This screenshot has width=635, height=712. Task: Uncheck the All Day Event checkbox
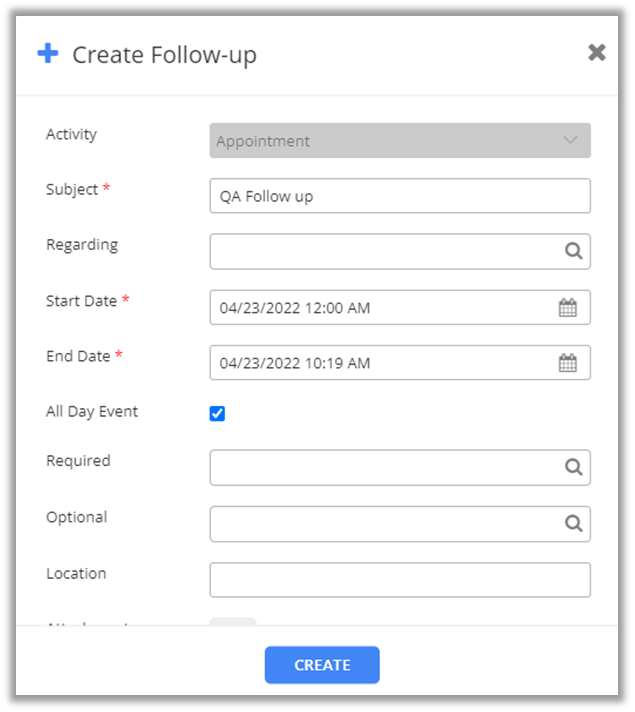tap(218, 414)
